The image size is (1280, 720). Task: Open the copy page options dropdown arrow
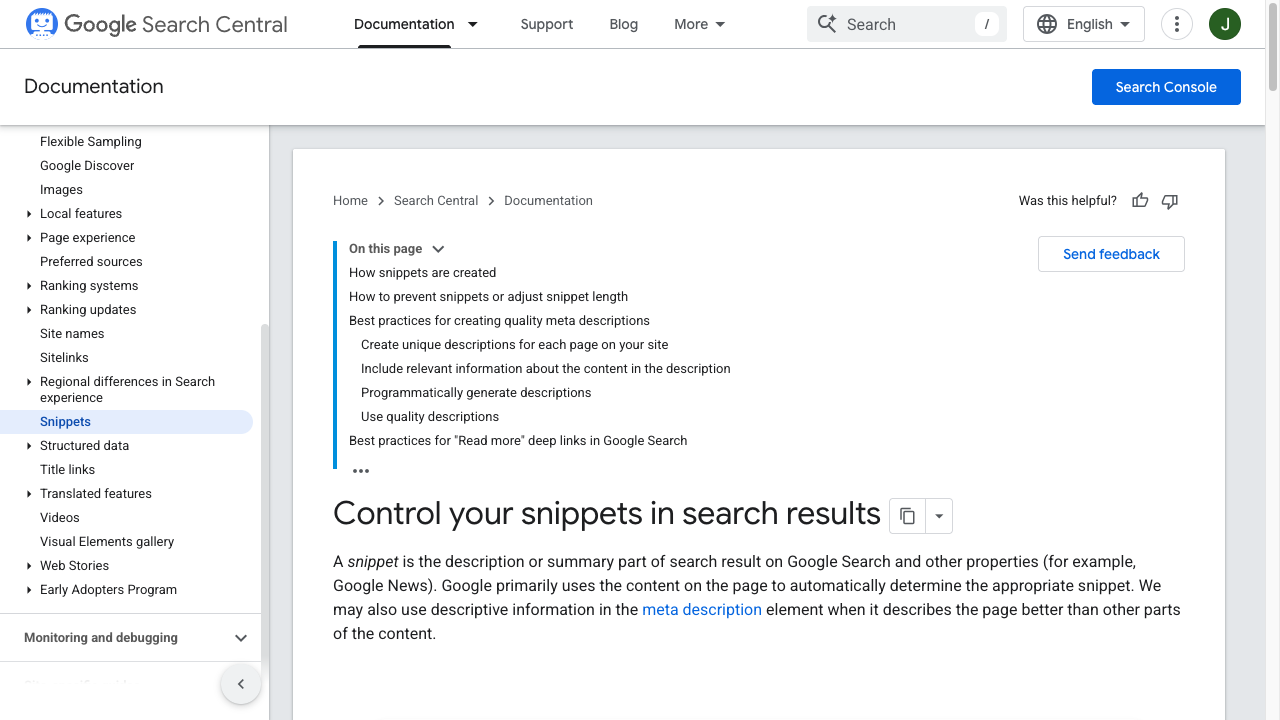click(939, 516)
